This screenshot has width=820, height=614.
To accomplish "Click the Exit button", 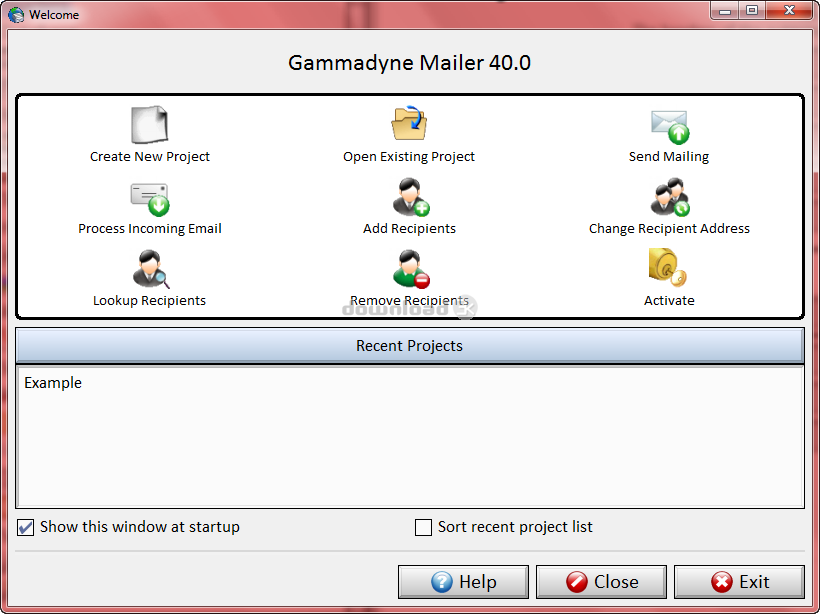I will pos(739,582).
